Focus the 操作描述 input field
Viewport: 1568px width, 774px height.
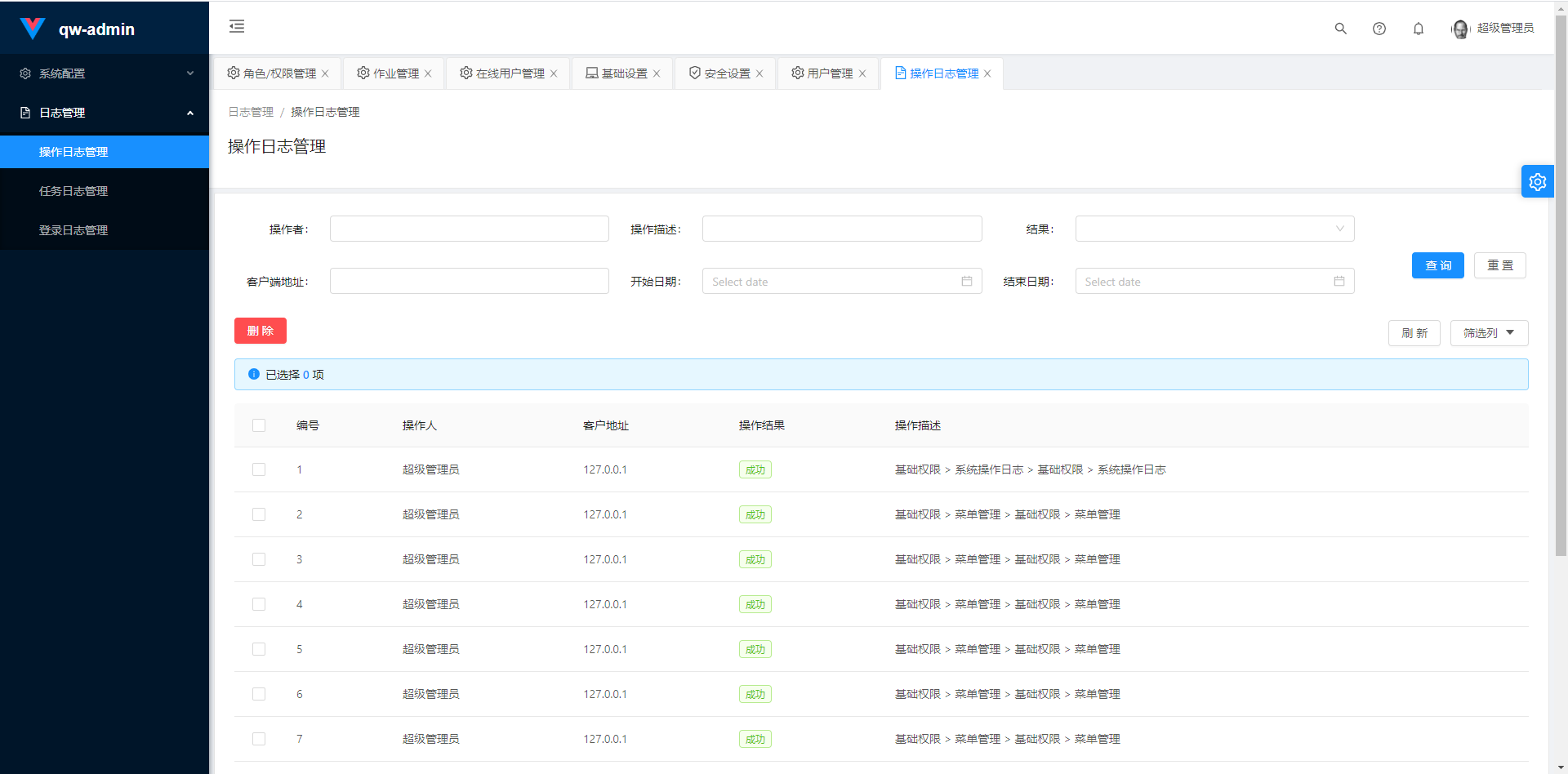pos(842,229)
